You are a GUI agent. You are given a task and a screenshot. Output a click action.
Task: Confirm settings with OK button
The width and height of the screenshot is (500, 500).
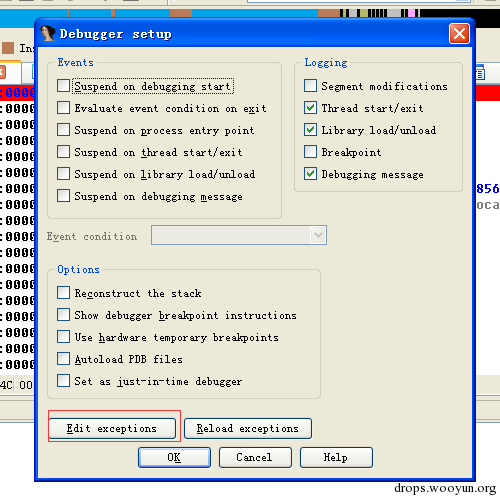pos(174,457)
